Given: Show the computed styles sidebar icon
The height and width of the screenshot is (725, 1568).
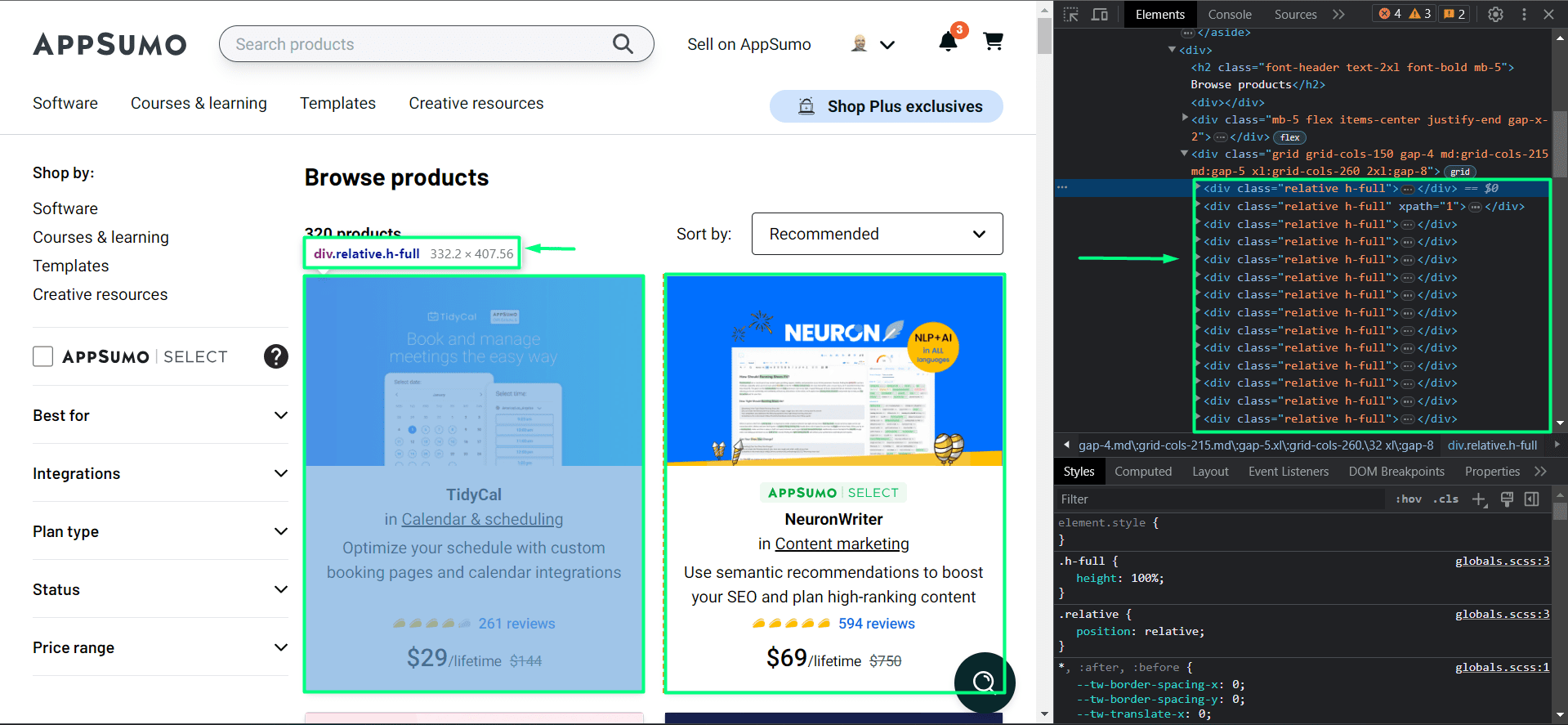Looking at the screenshot, I should tap(1532, 499).
